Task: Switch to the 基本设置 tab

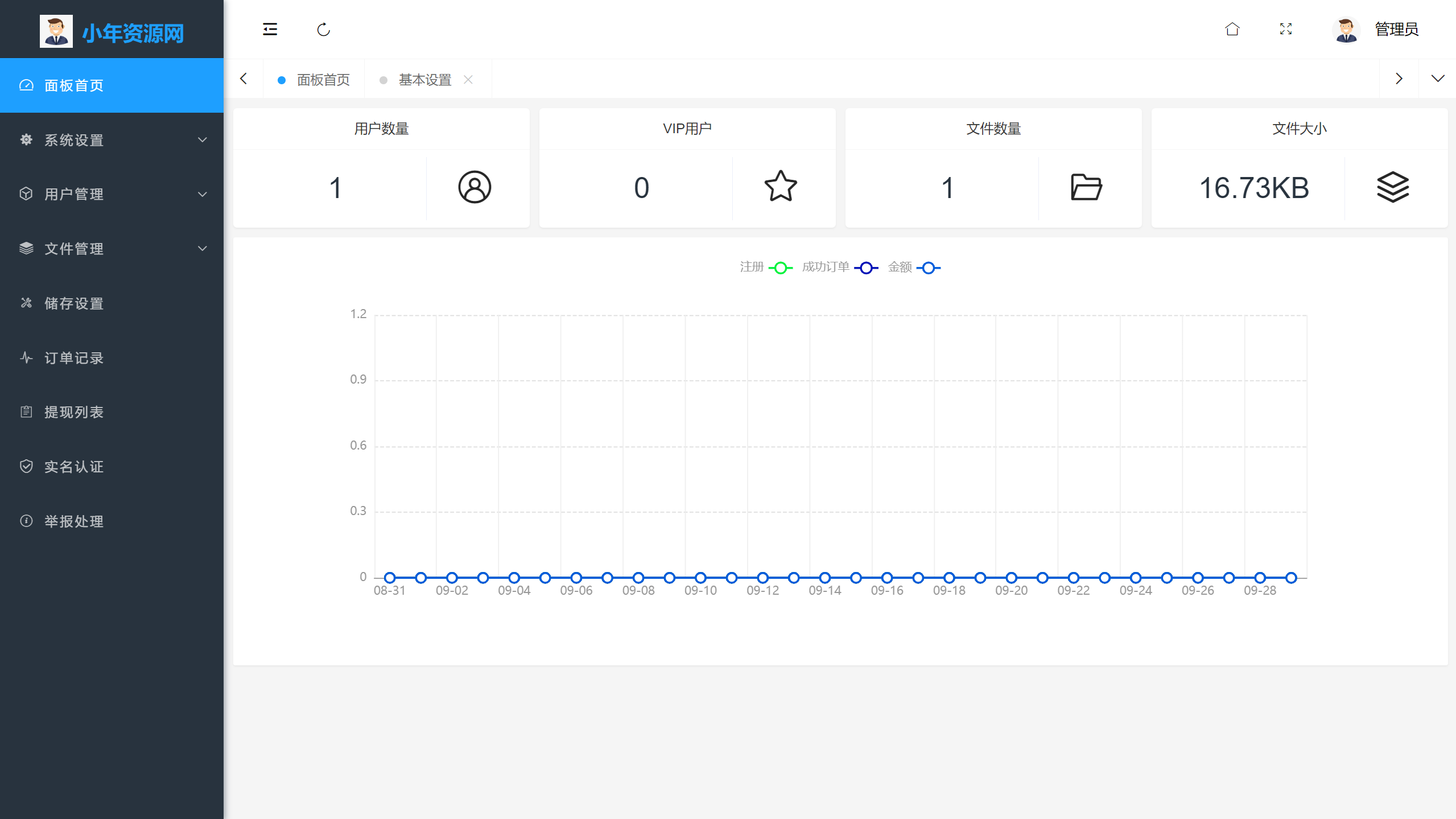Action: click(x=424, y=79)
